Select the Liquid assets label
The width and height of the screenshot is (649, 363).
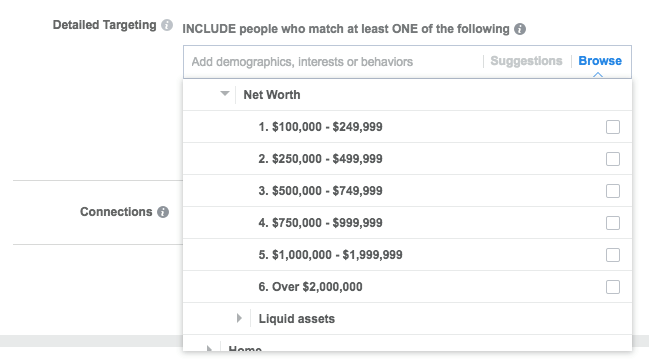coord(296,319)
